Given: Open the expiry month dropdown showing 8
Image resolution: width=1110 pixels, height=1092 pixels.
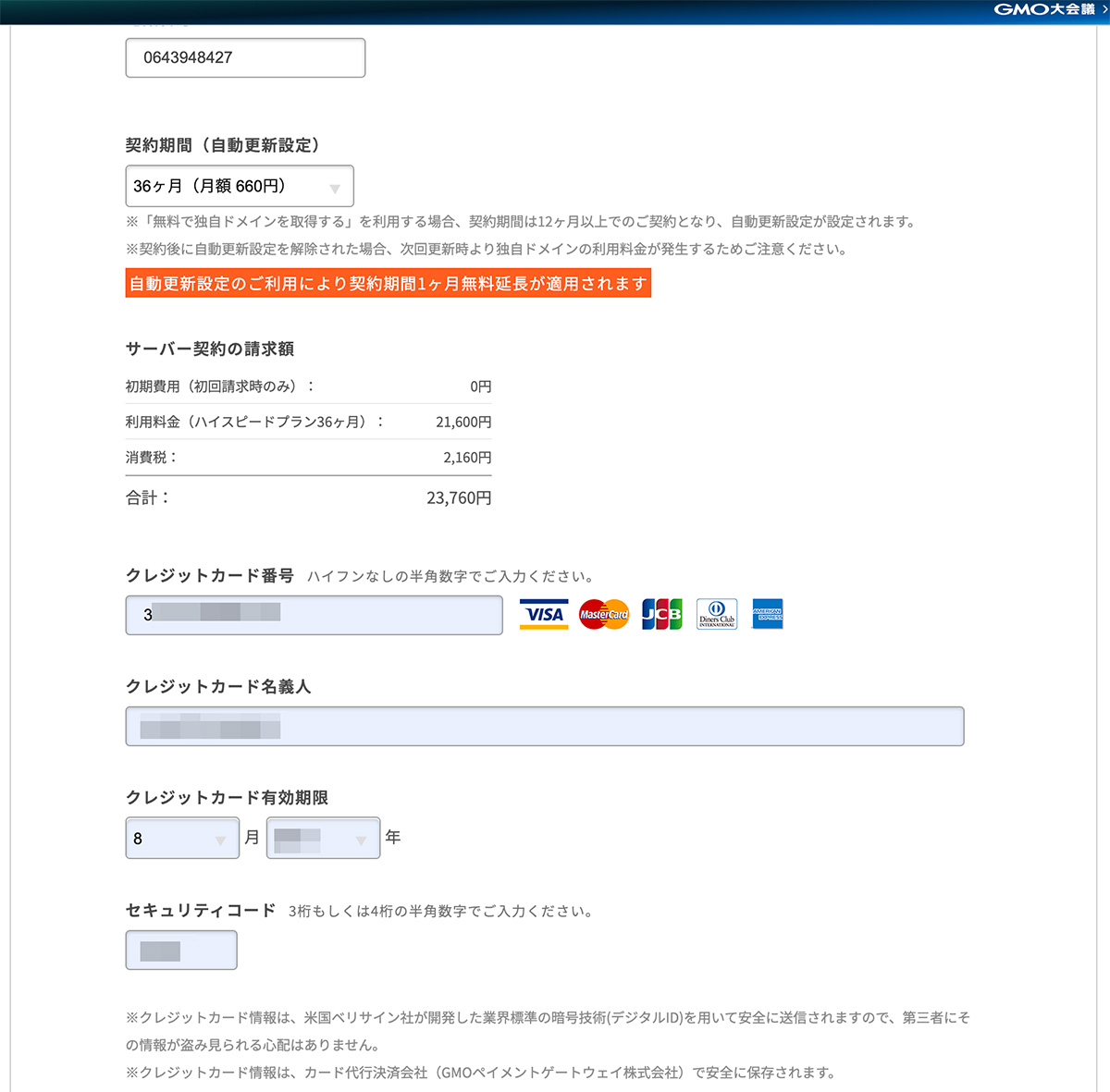Looking at the screenshot, I should coord(181,838).
